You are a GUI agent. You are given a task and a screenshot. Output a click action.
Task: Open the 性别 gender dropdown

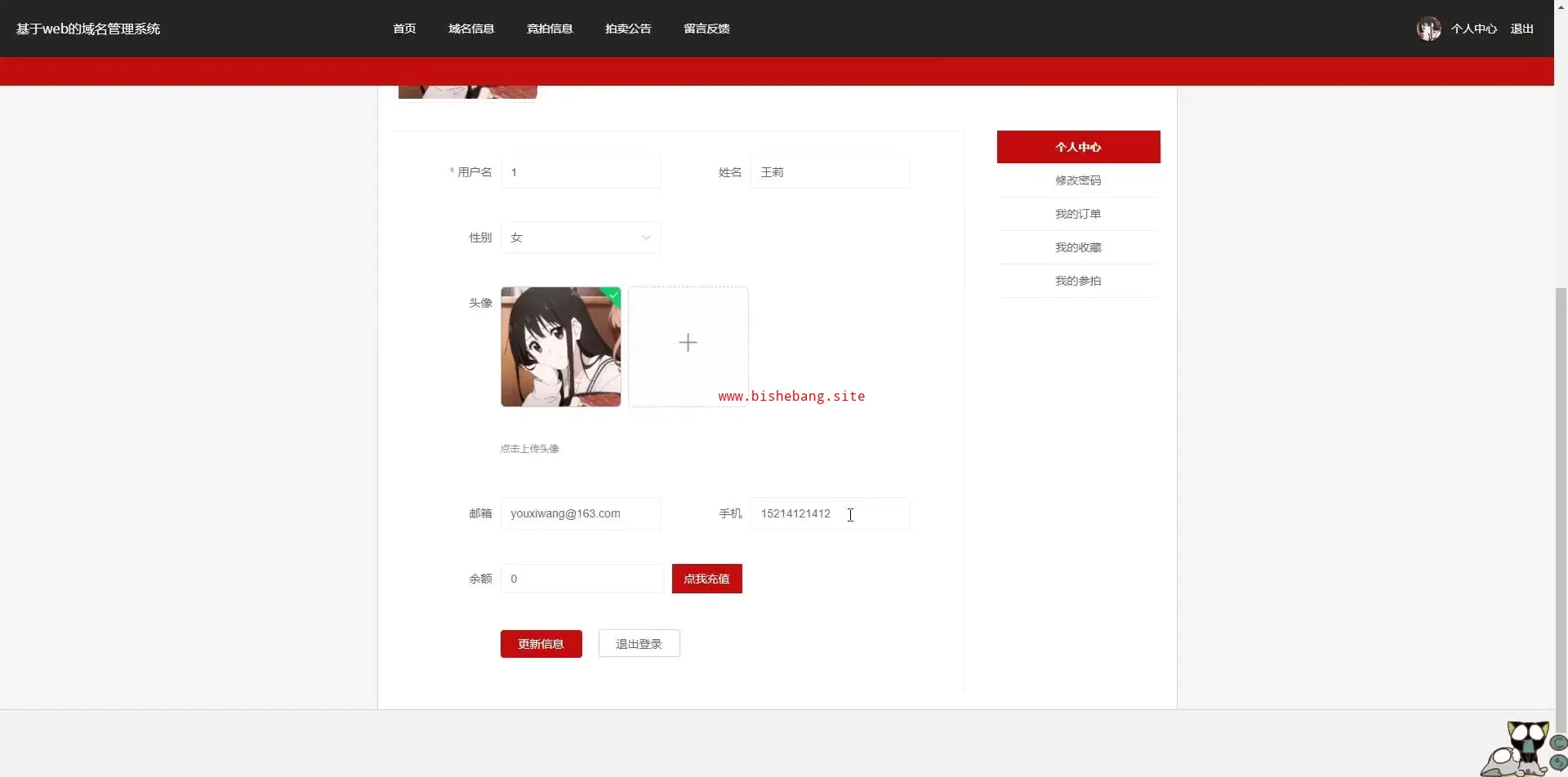point(581,238)
